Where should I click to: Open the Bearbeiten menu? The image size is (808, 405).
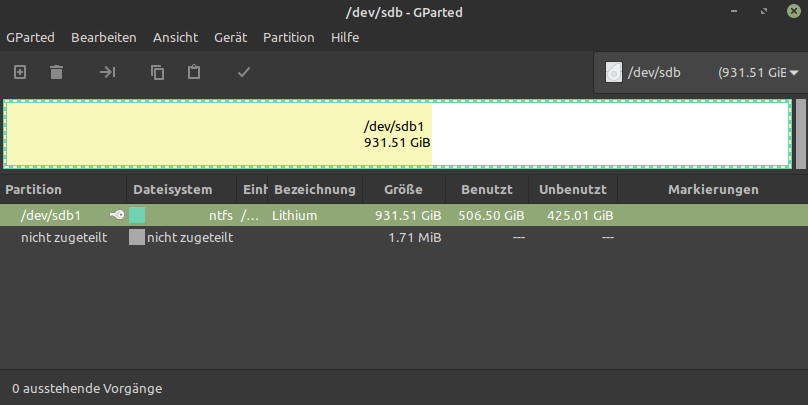(x=103, y=37)
